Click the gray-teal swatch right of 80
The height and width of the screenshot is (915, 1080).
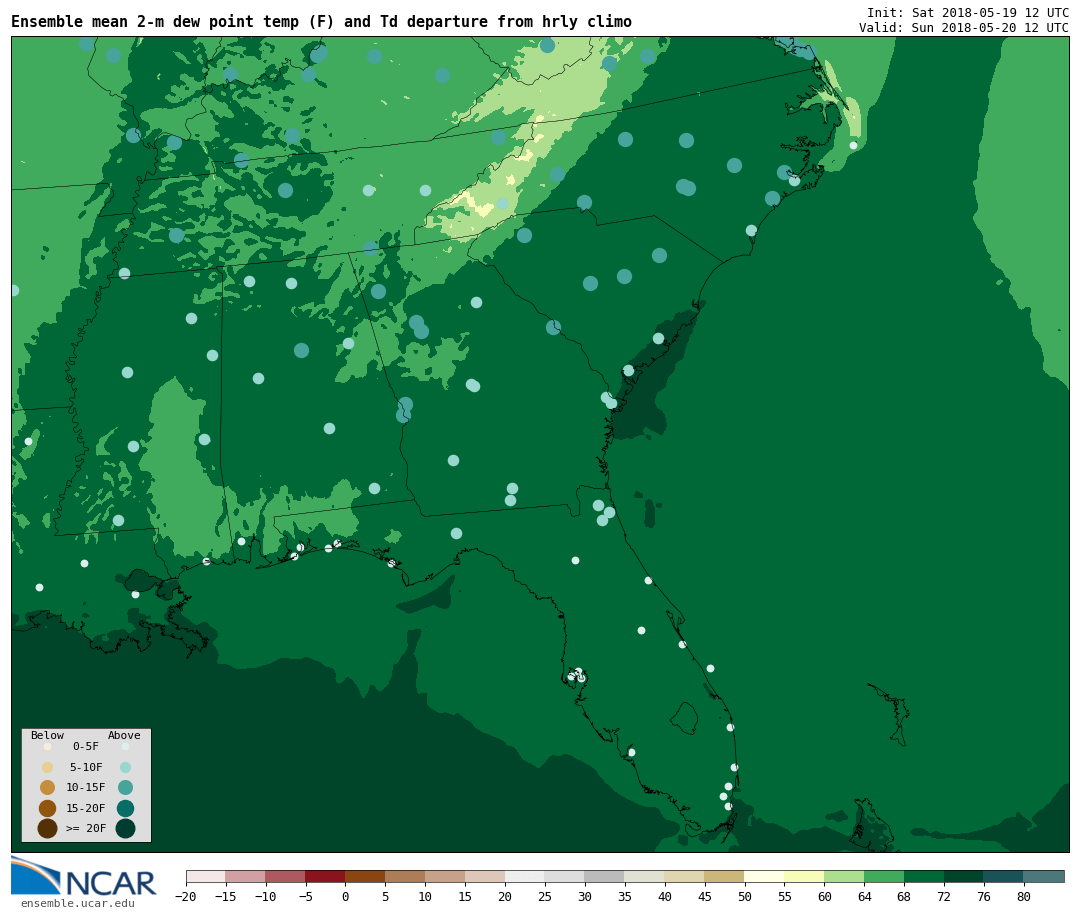pyautogui.click(x=1045, y=876)
